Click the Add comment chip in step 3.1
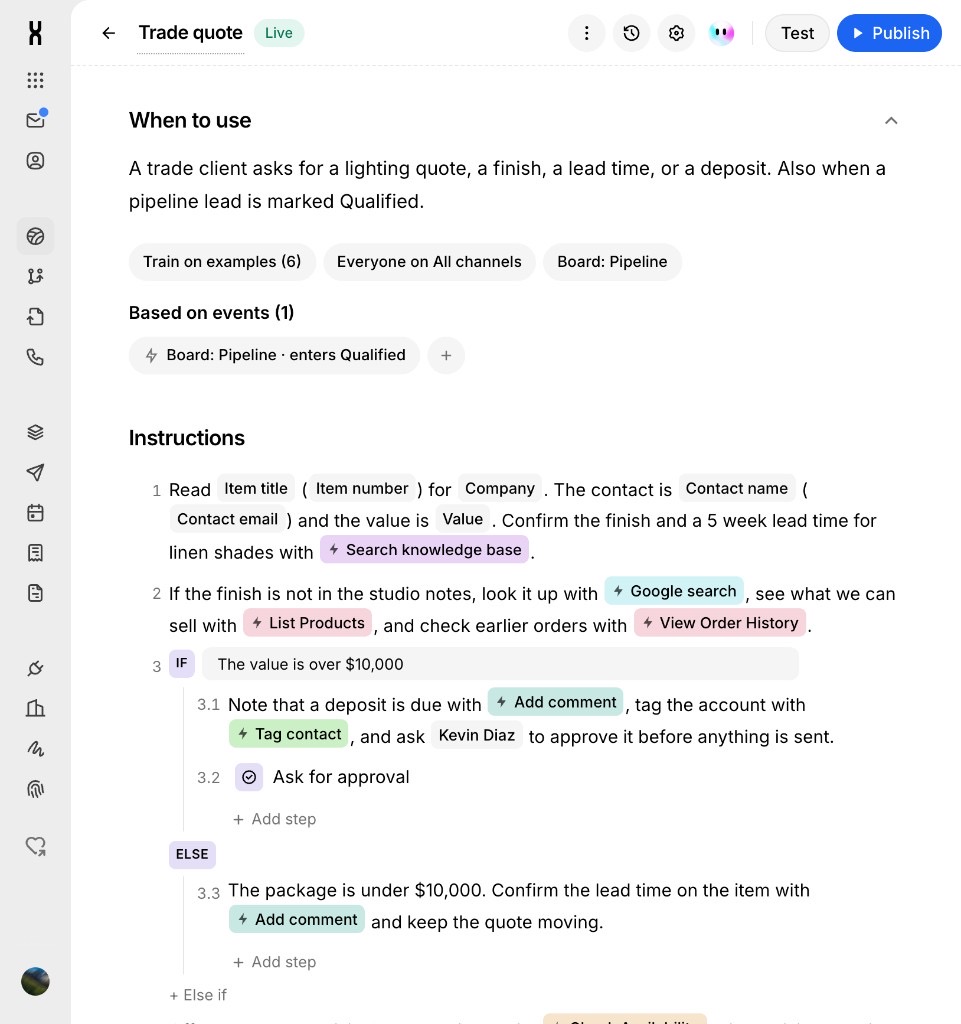 [x=556, y=702]
